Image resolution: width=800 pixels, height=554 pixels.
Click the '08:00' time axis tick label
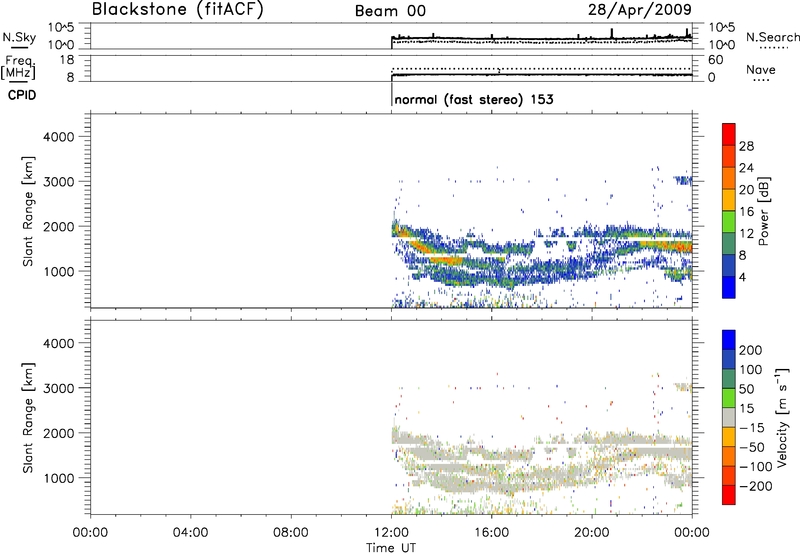[x=291, y=533]
